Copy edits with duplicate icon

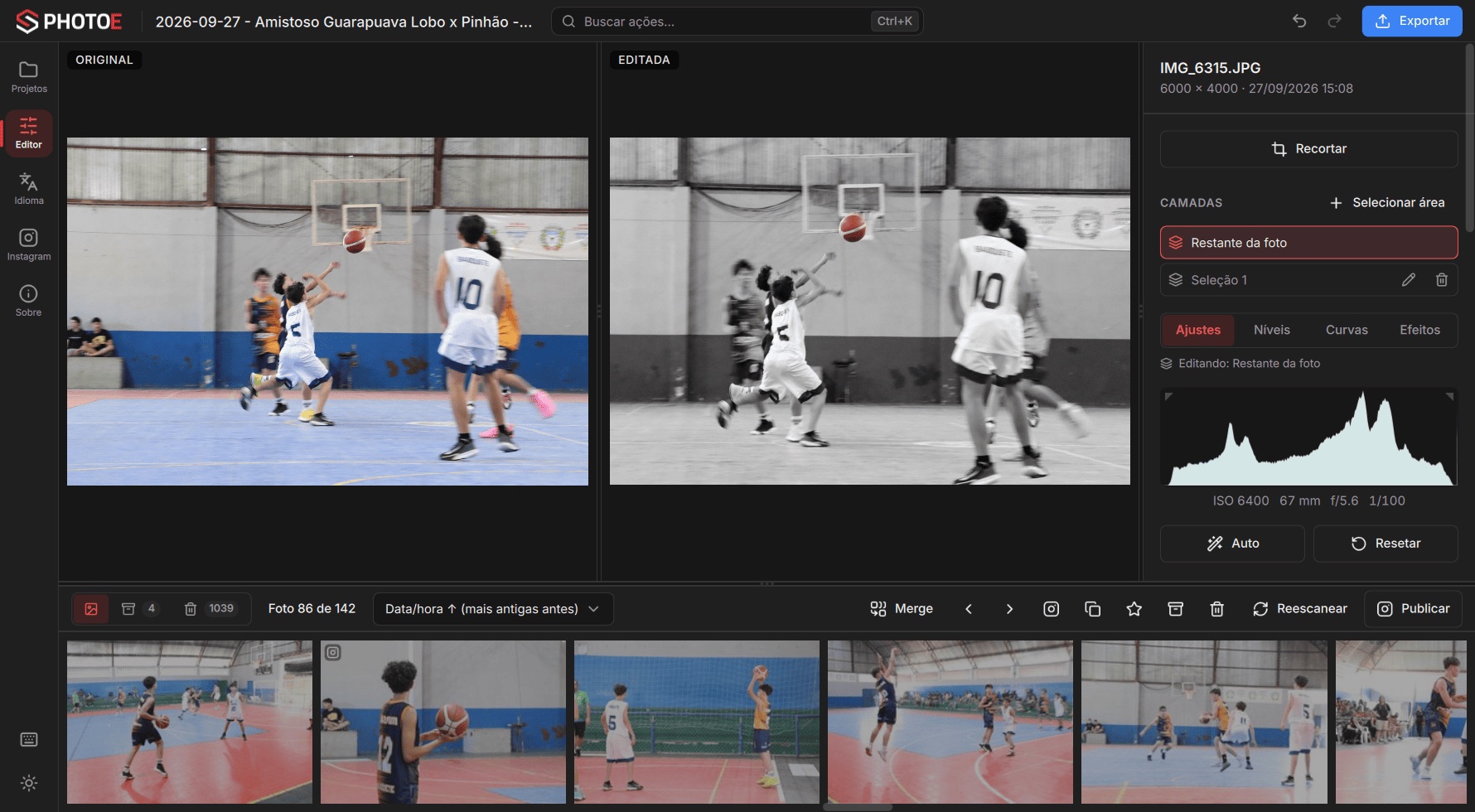click(x=1092, y=609)
